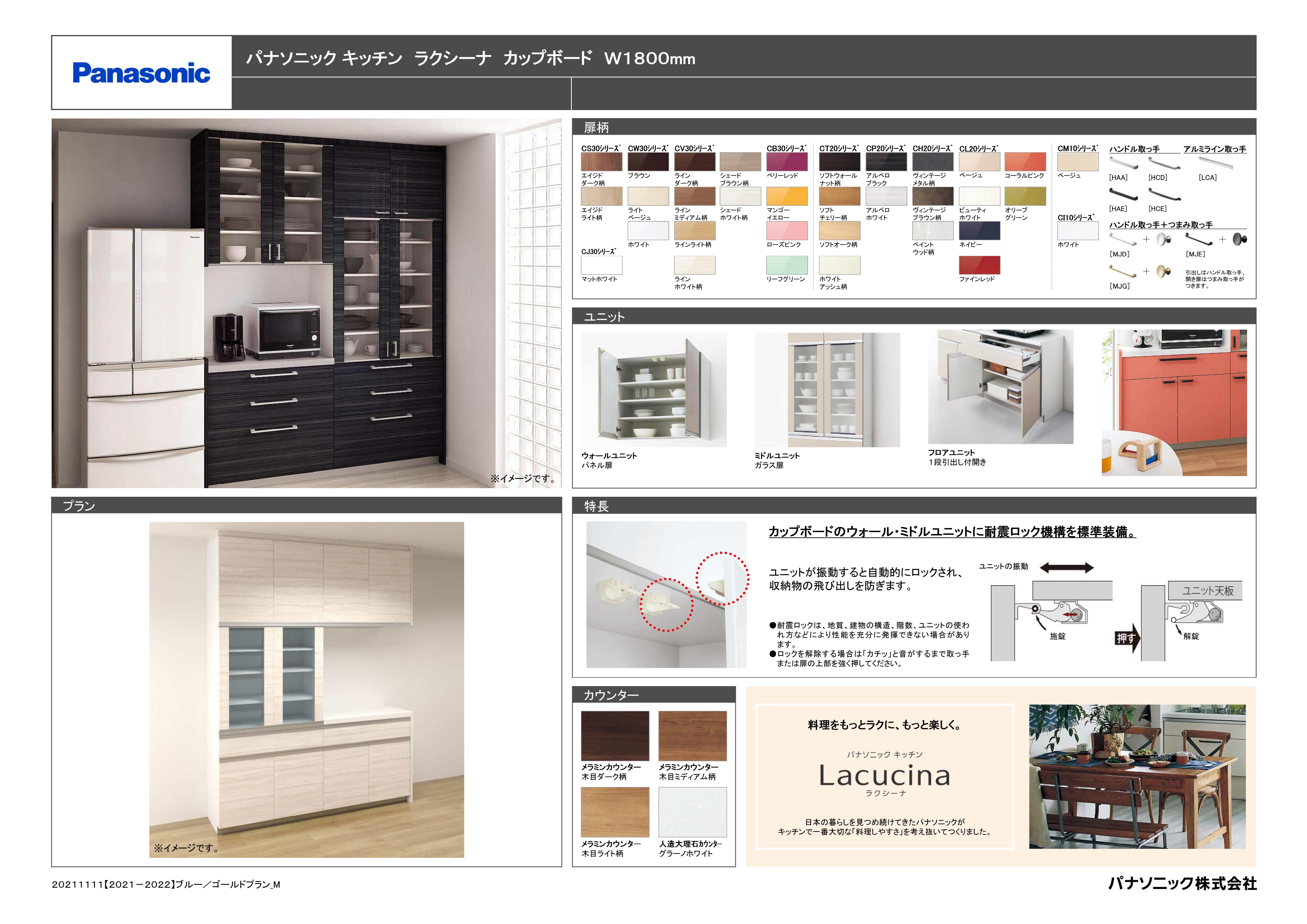The image size is (1307, 924).
Task: Pick the ヴィンテージ メタル柄 swatch
Action: 933,162
